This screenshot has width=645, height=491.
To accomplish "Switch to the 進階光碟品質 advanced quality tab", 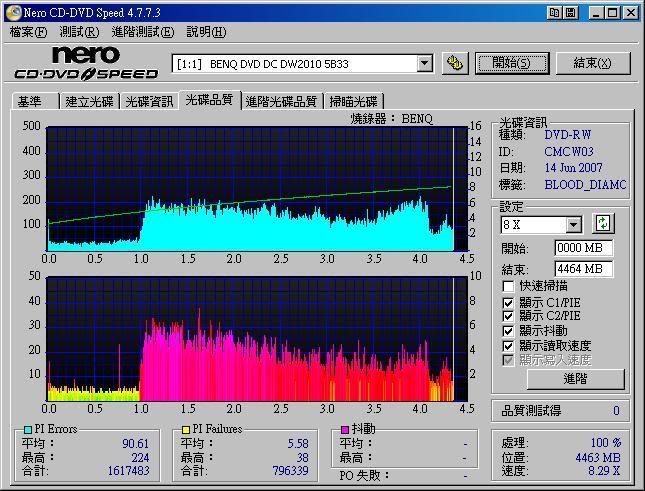I will point(281,102).
